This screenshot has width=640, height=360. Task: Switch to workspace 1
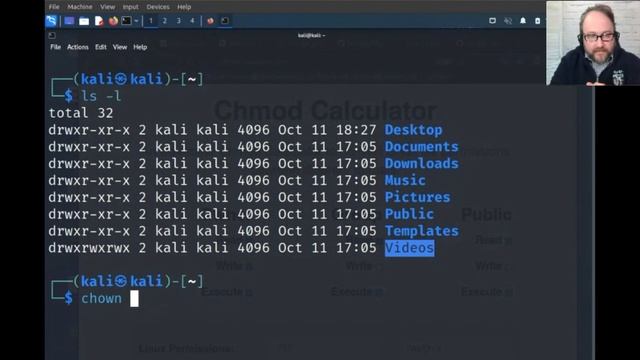tap(151, 21)
